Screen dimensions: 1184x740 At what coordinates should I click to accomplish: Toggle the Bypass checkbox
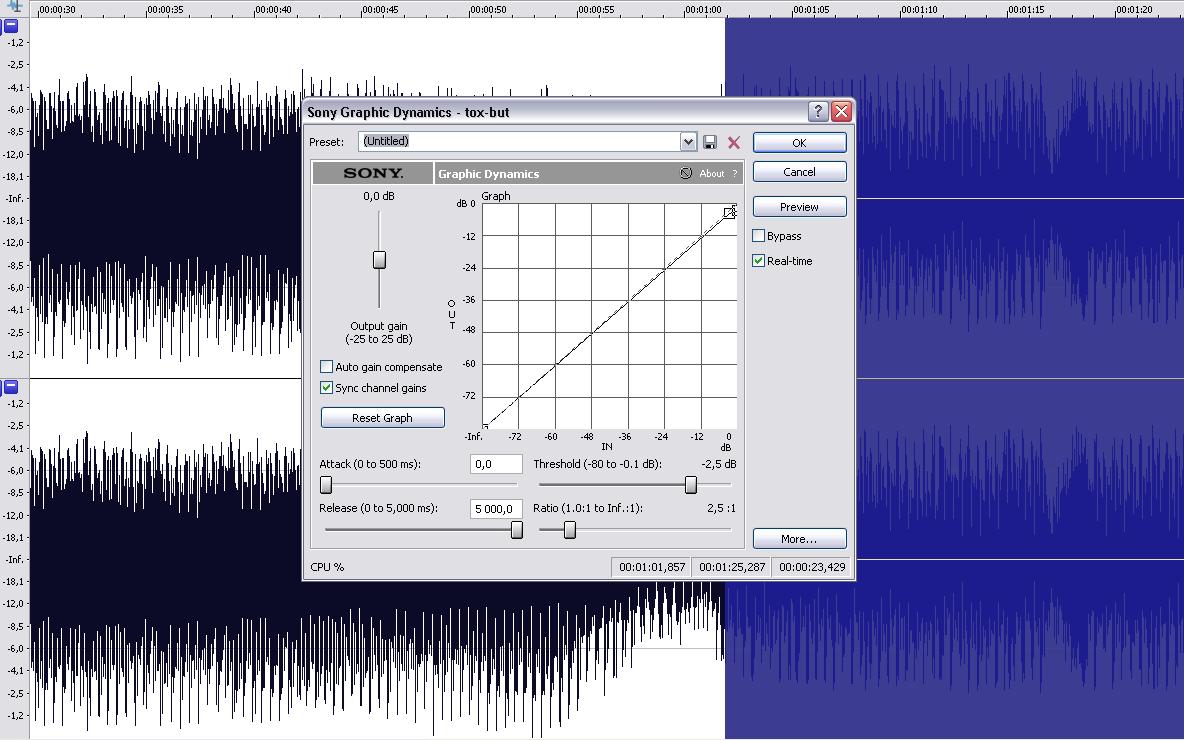(758, 236)
